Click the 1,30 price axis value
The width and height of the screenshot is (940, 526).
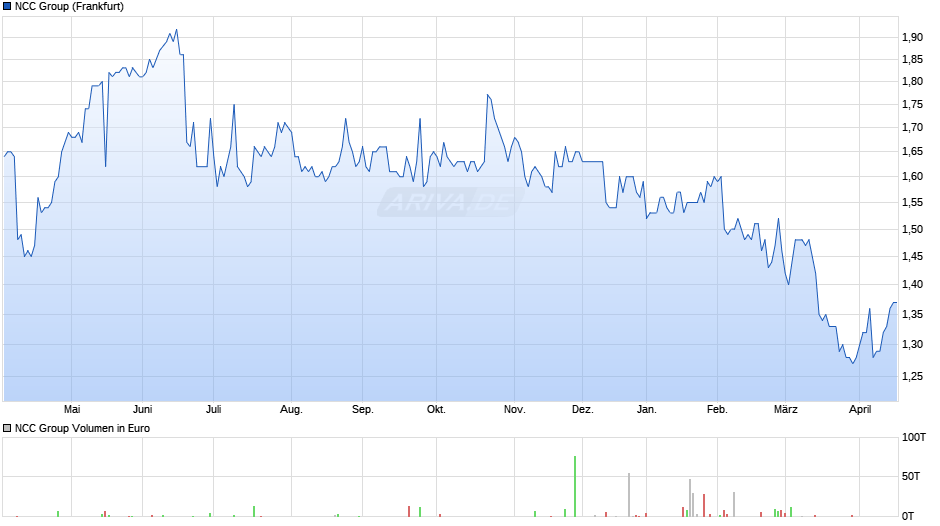click(x=912, y=345)
